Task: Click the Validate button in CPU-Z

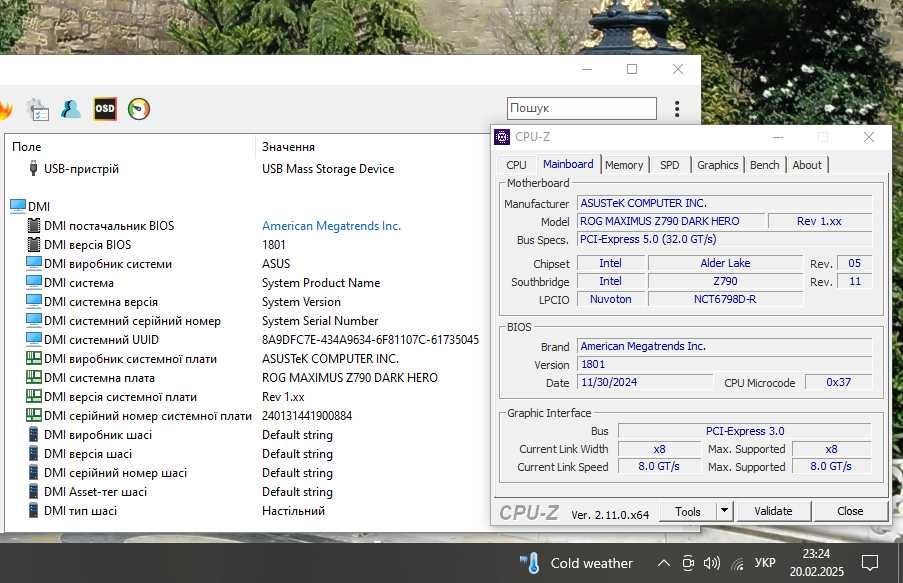Action: click(773, 511)
